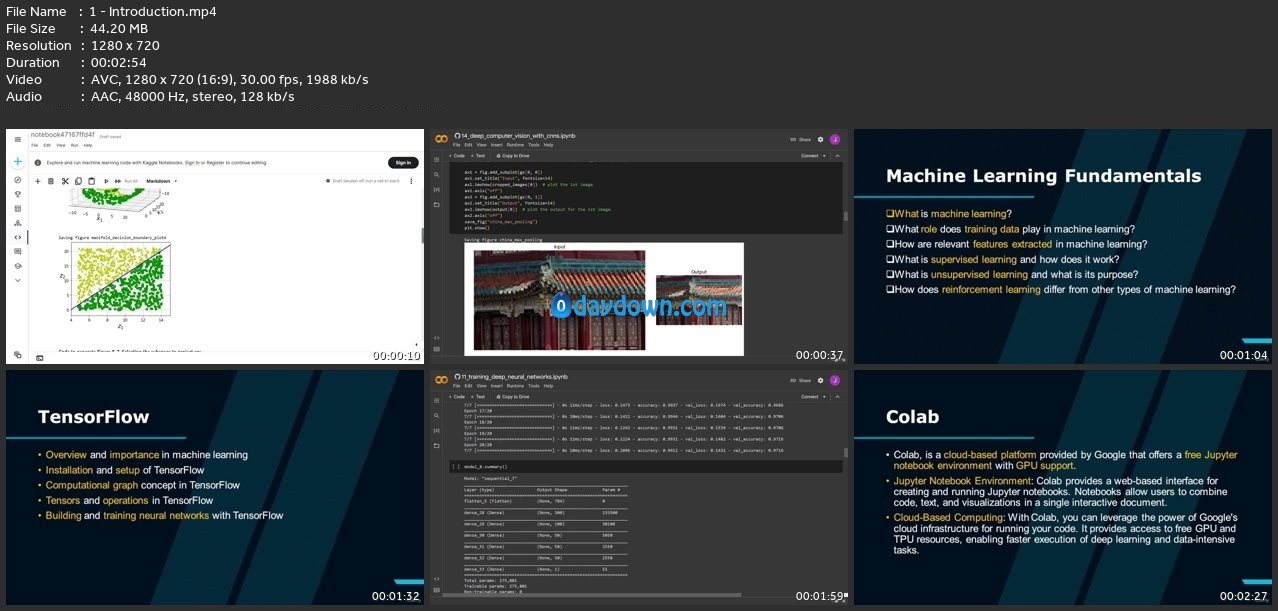Viewport: 1278px width, 611px height.
Task: Open Datasets table icon in Kaggle sidebar
Action: [x=17, y=208]
